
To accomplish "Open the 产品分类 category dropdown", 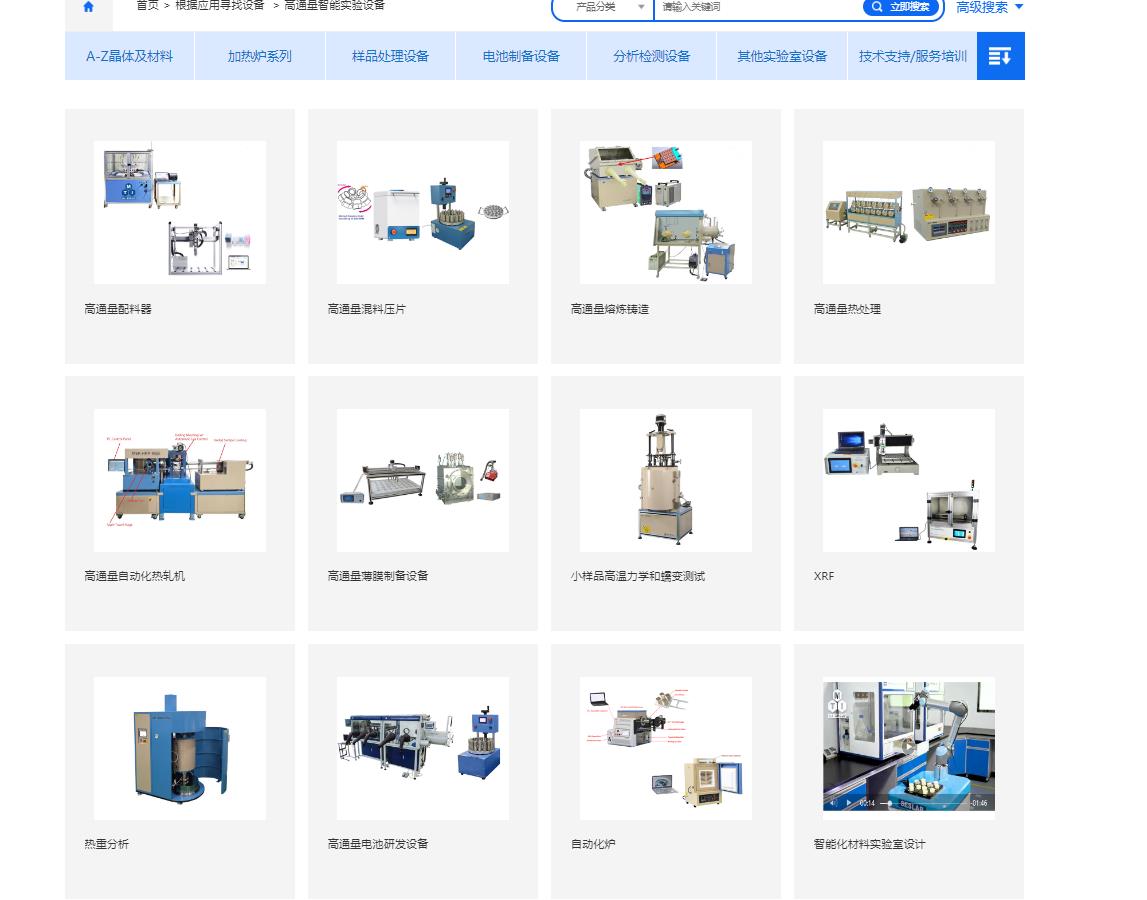I will click(x=603, y=7).
